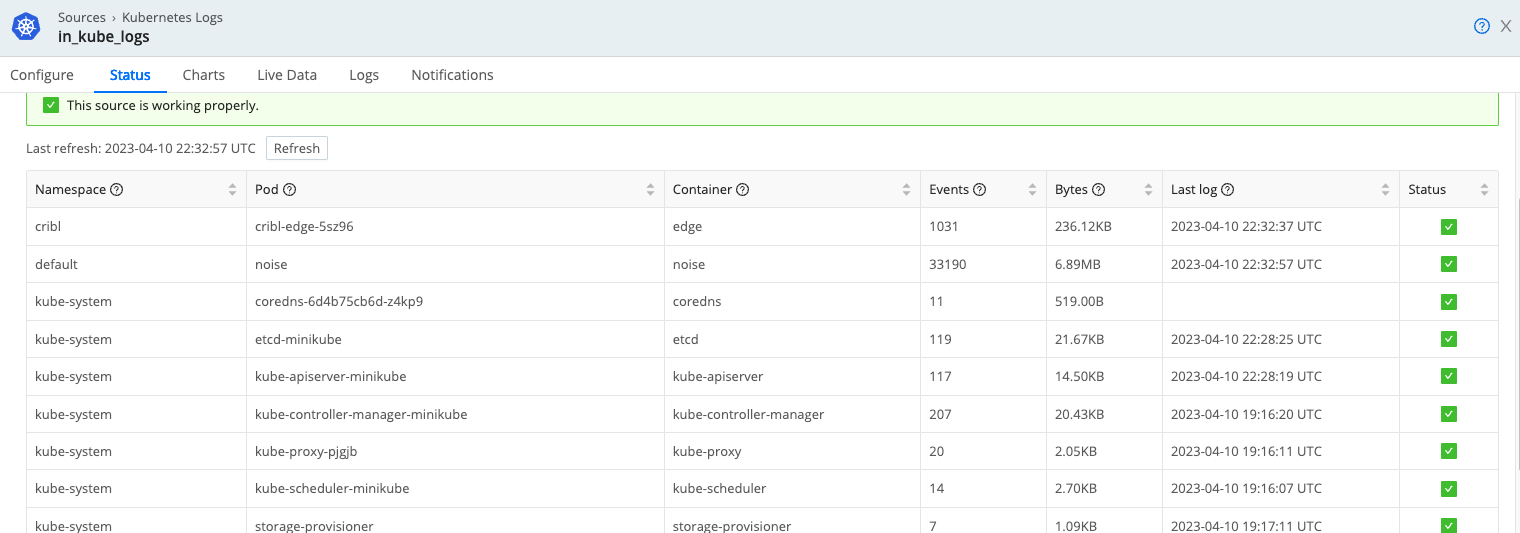
Task: Select the Status tab
Action: [130, 75]
